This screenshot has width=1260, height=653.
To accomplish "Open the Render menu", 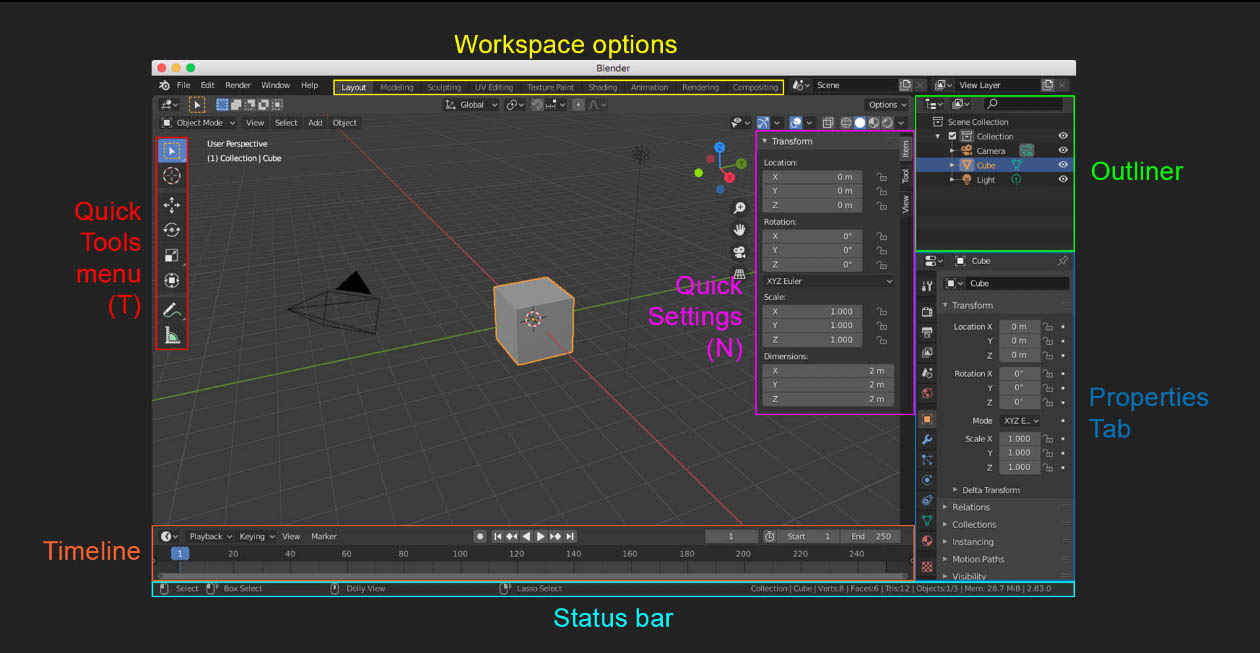I will click(x=238, y=85).
